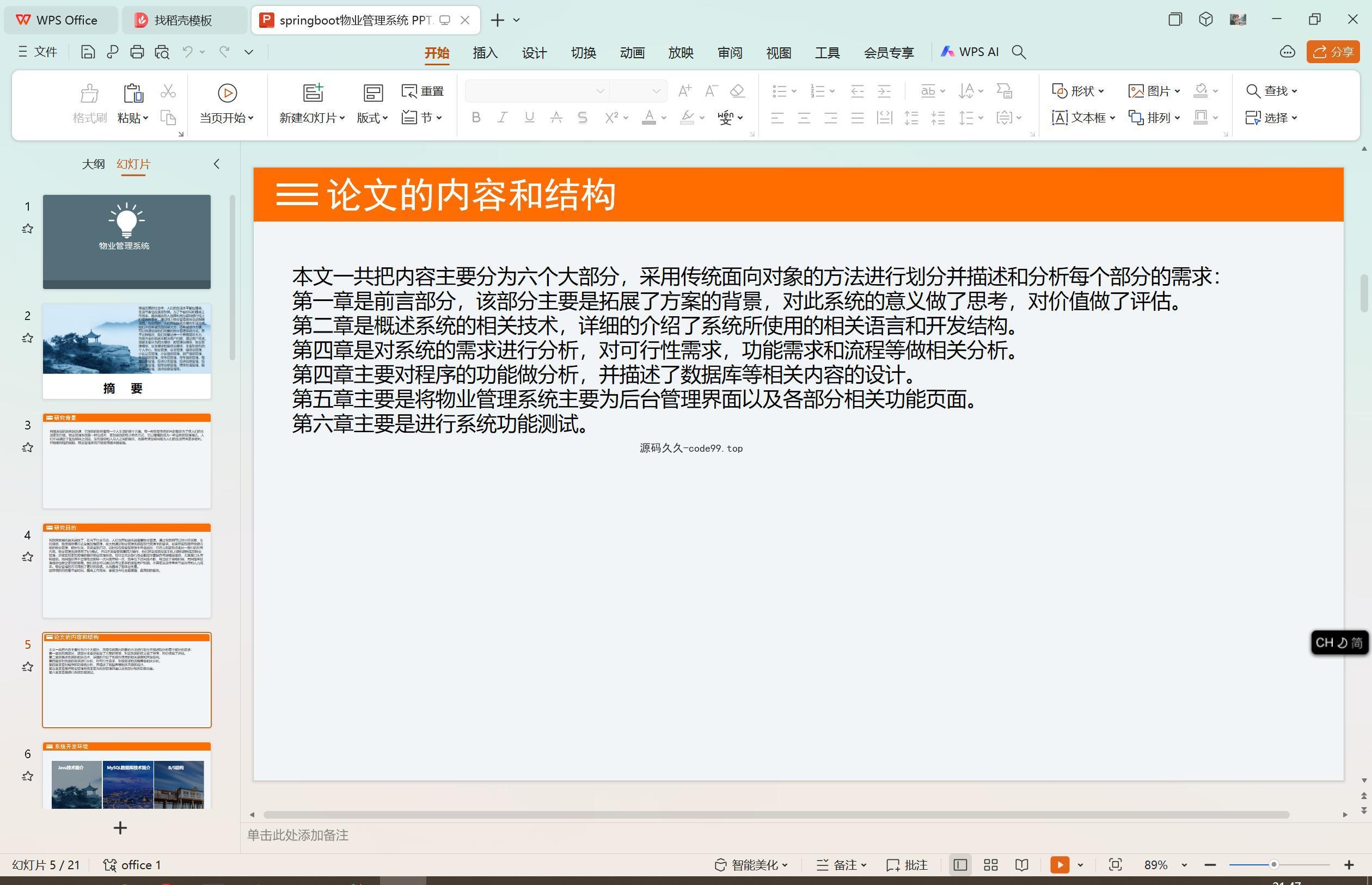
Task: Click increase indent icon
Action: tap(884, 91)
